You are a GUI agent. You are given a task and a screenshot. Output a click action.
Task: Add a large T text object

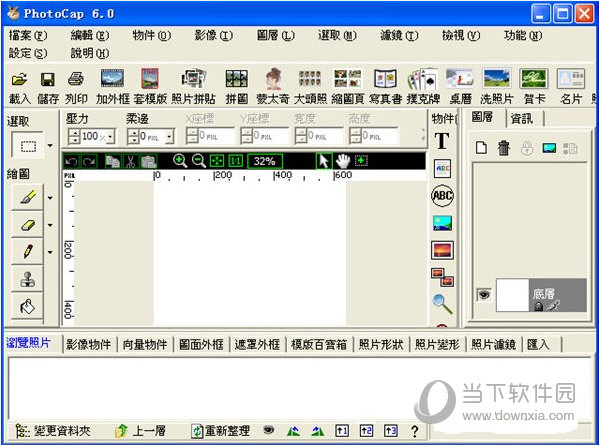coord(442,141)
